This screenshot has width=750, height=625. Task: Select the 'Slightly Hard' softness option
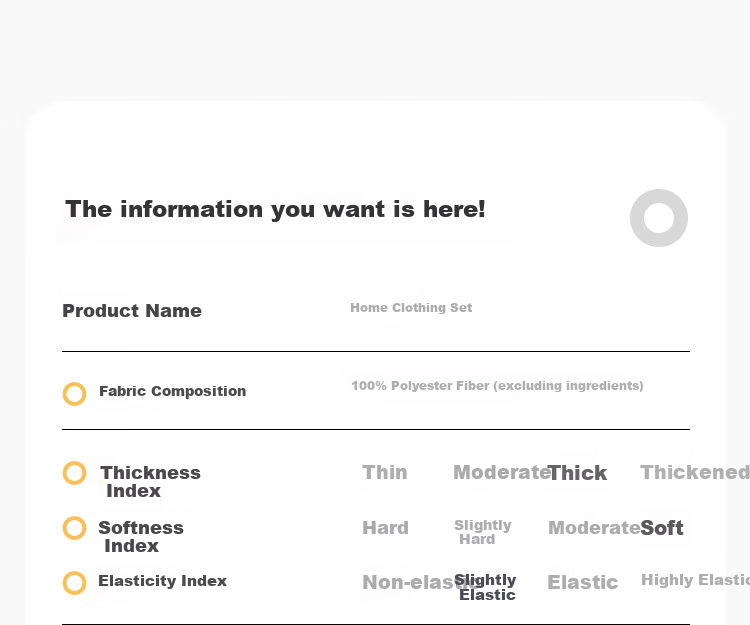coord(483,532)
